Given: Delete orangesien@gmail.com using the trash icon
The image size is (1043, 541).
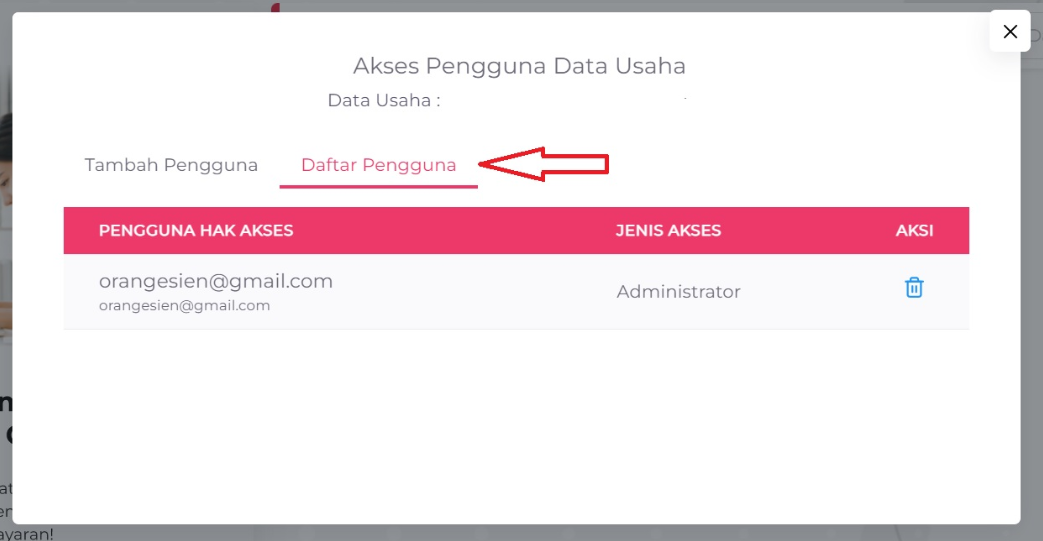Looking at the screenshot, I should (914, 288).
